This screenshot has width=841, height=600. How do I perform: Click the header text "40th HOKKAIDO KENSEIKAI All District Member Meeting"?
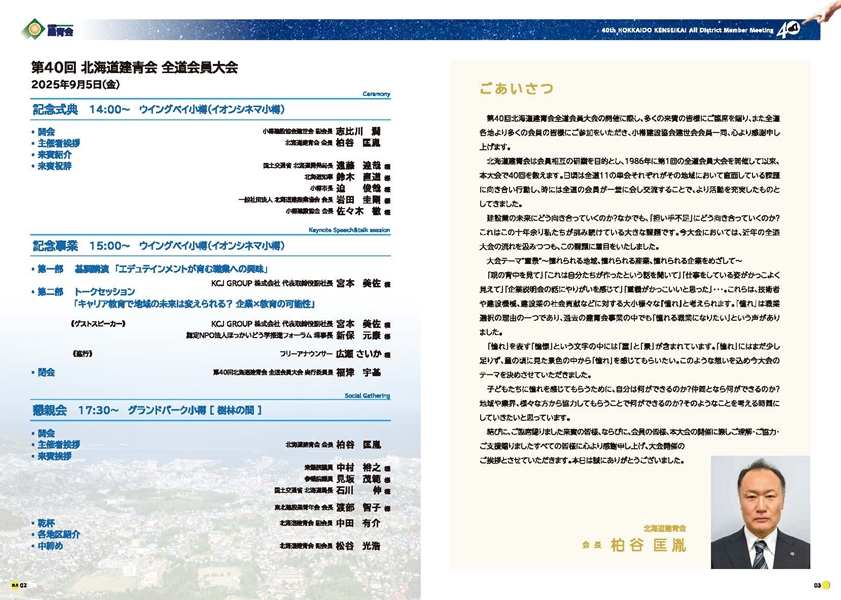coord(688,31)
